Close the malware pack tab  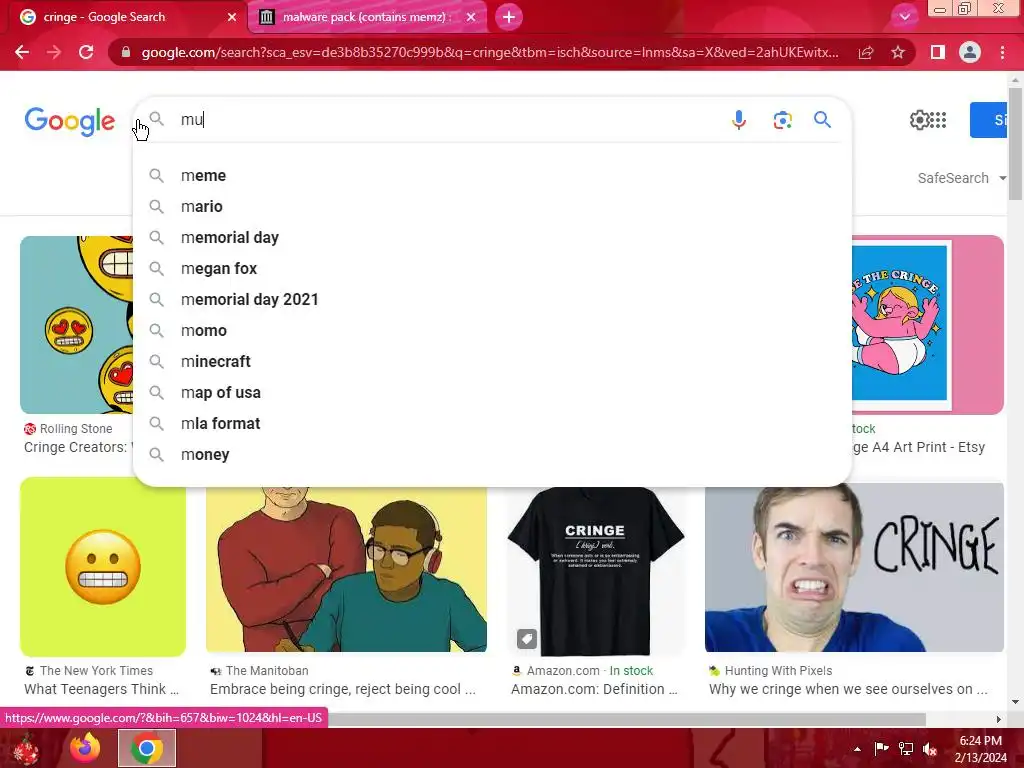pos(471,17)
